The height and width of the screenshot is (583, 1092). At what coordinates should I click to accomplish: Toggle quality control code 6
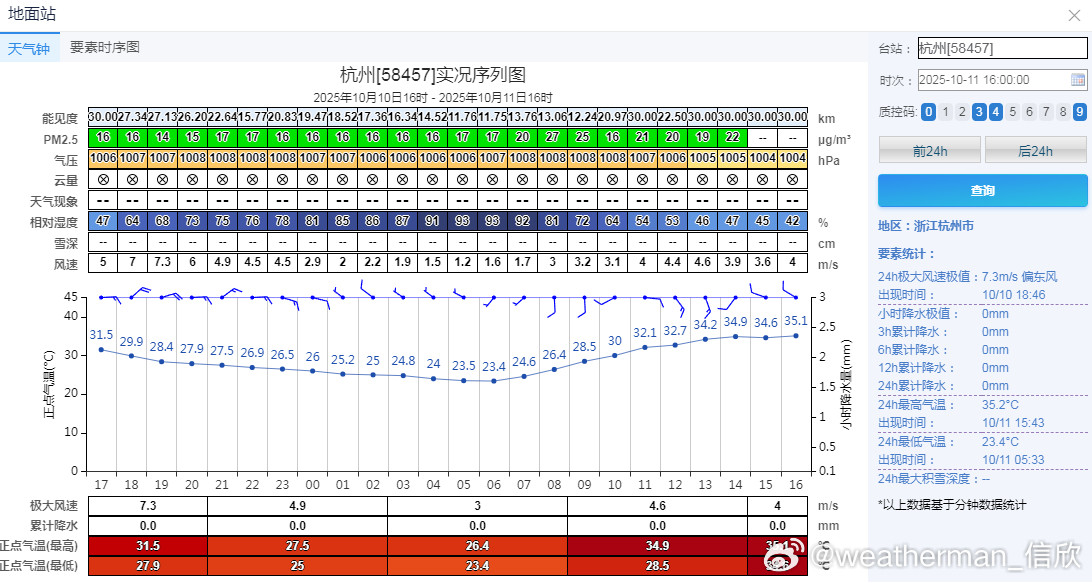(x=1029, y=111)
